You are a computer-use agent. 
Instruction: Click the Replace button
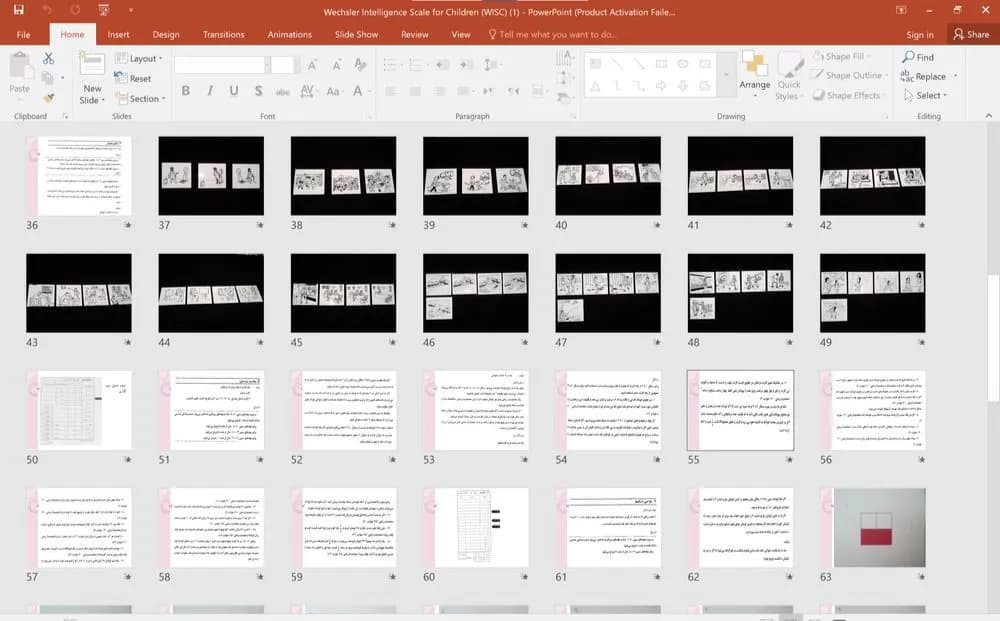[x=923, y=77]
